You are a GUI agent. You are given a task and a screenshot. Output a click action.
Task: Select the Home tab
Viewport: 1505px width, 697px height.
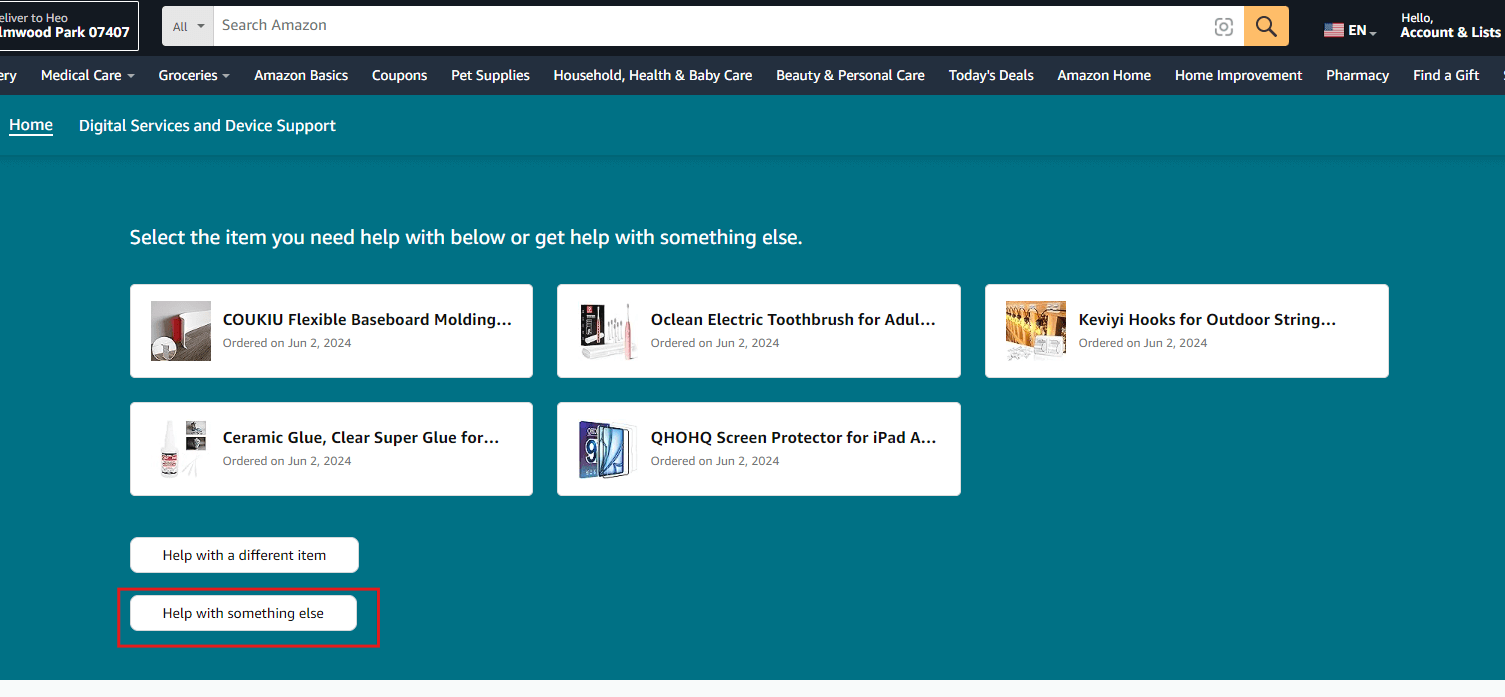click(x=31, y=126)
